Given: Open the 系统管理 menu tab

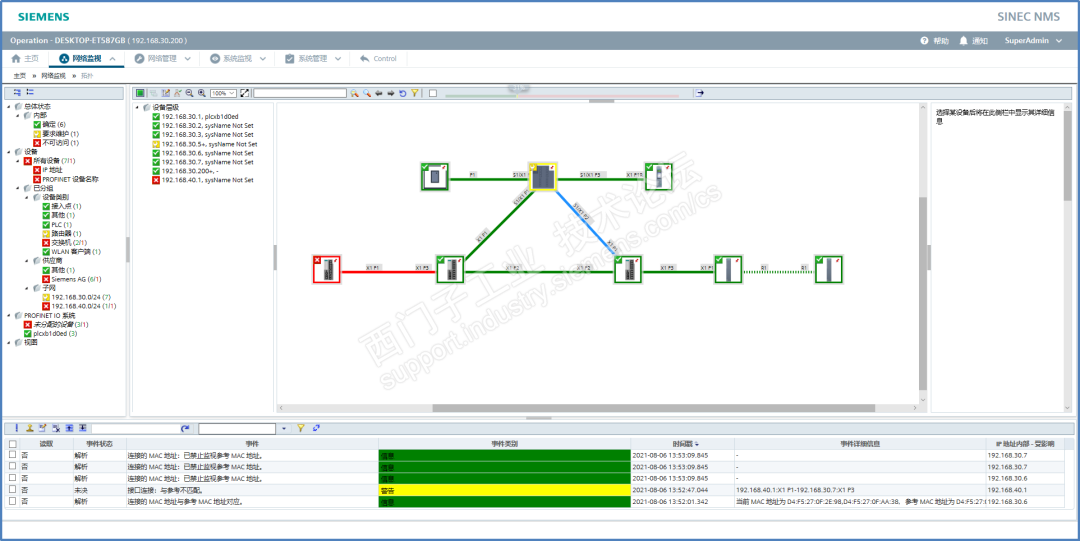Looking at the screenshot, I should click(x=313, y=59).
